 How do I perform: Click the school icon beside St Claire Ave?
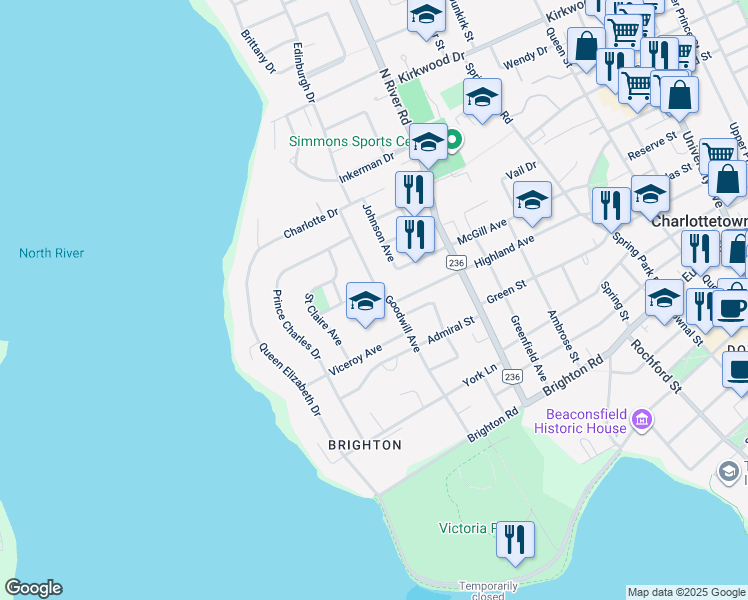pos(365,300)
